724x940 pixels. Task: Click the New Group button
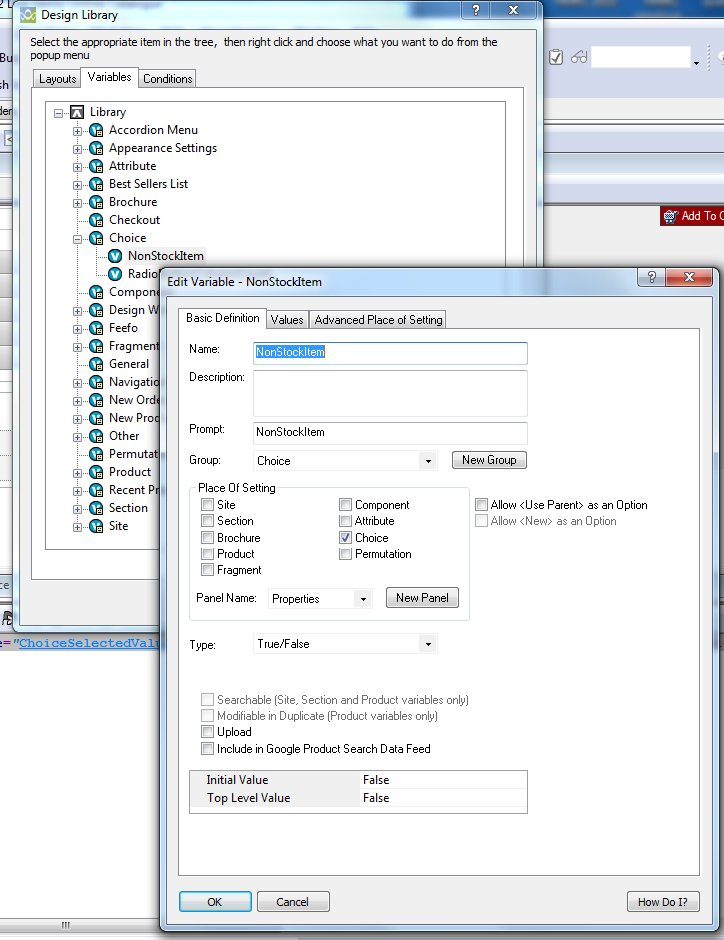(x=488, y=460)
